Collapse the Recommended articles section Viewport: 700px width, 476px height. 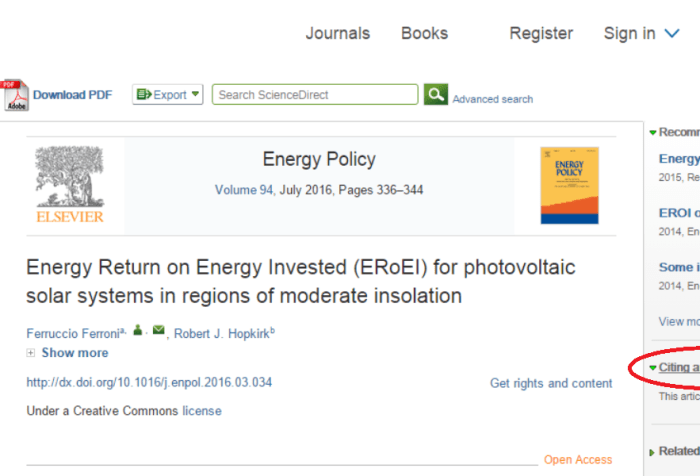(653, 132)
